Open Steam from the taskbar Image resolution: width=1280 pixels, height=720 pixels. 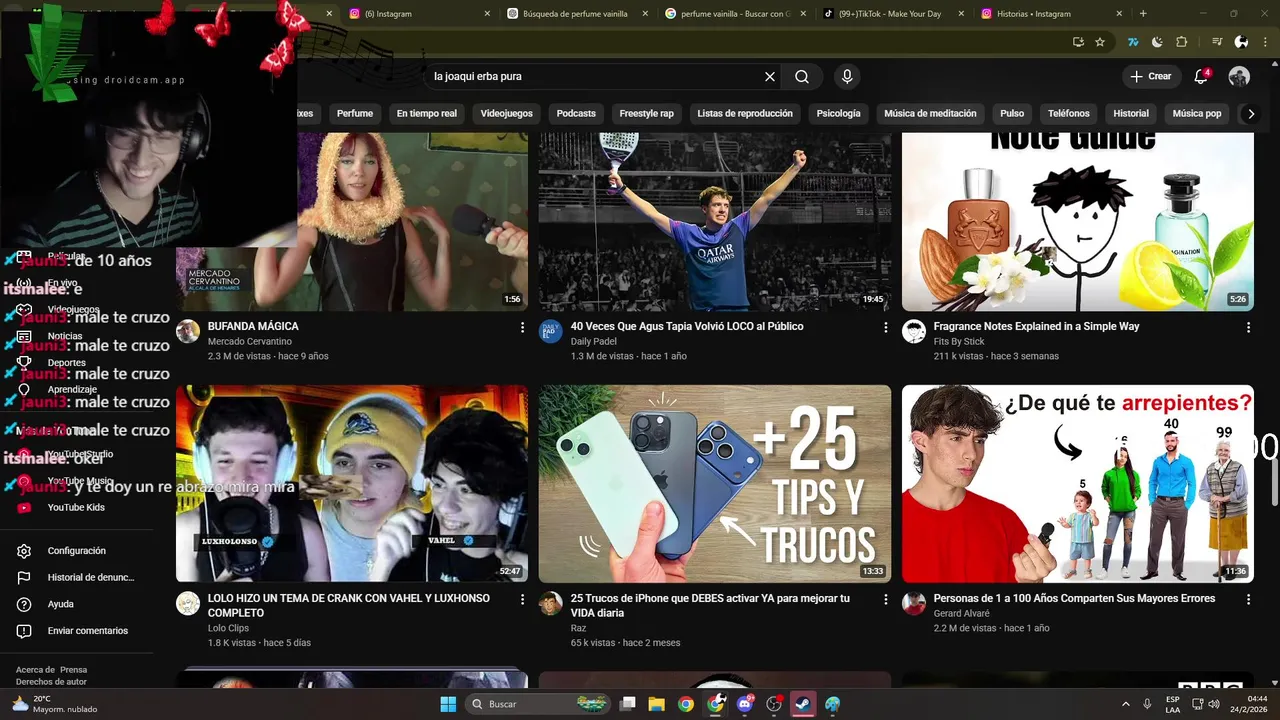tap(803, 704)
